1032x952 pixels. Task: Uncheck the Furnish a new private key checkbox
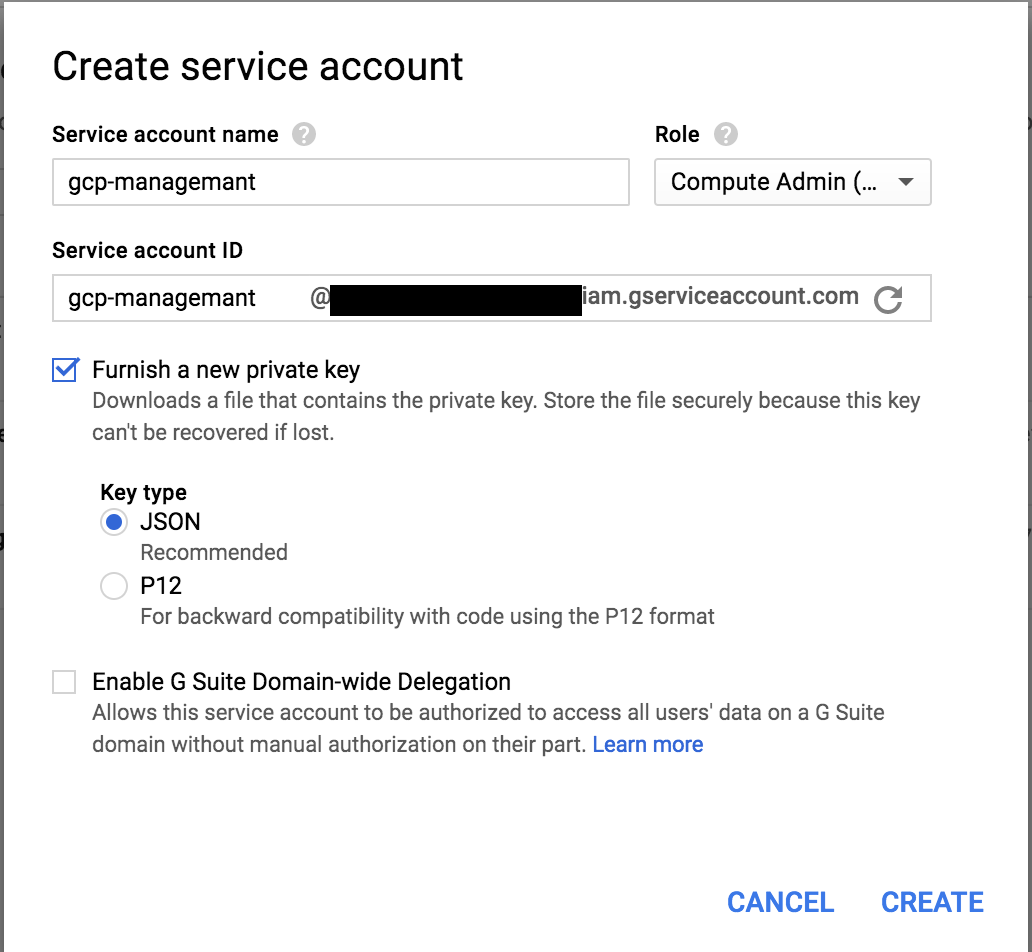coord(65,370)
